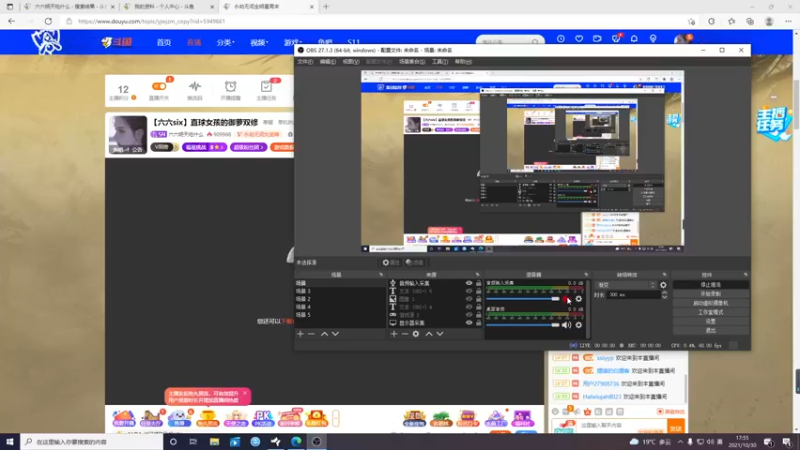
Task: Click the OBS Studio icon in Windows taskbar
Action: (316, 442)
